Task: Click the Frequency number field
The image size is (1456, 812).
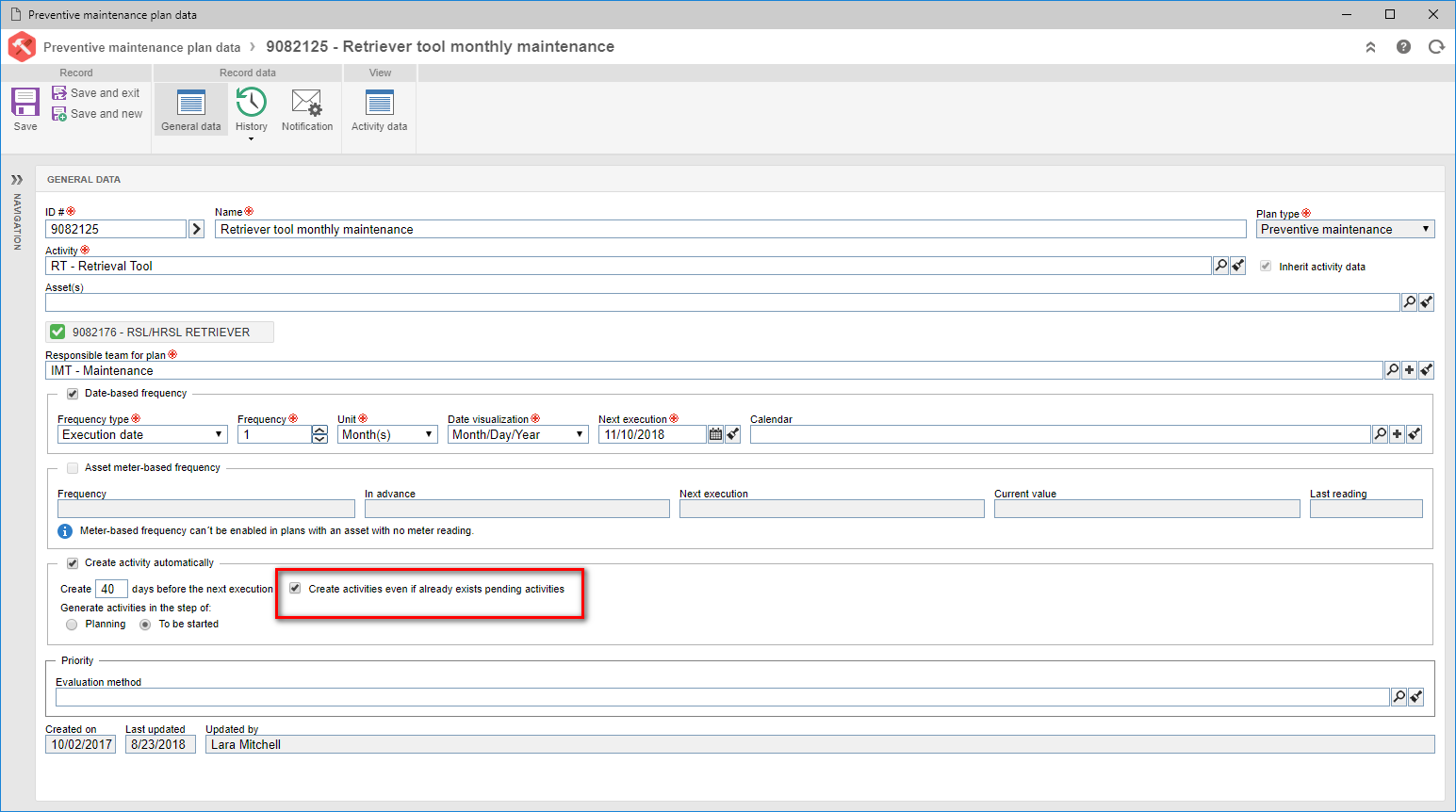Action: 274,434
